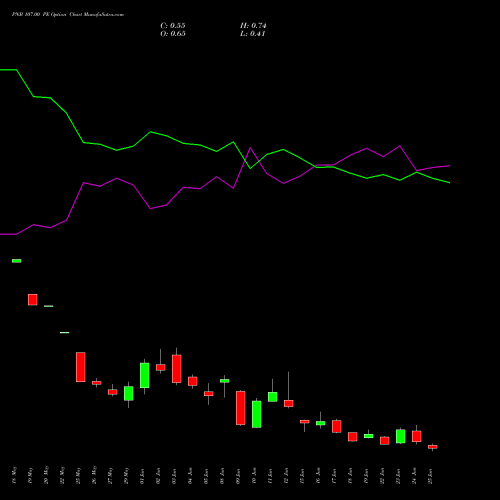500x500 pixels.
Task: Click the '04 Jun' date axis label
Action: pos(190,476)
